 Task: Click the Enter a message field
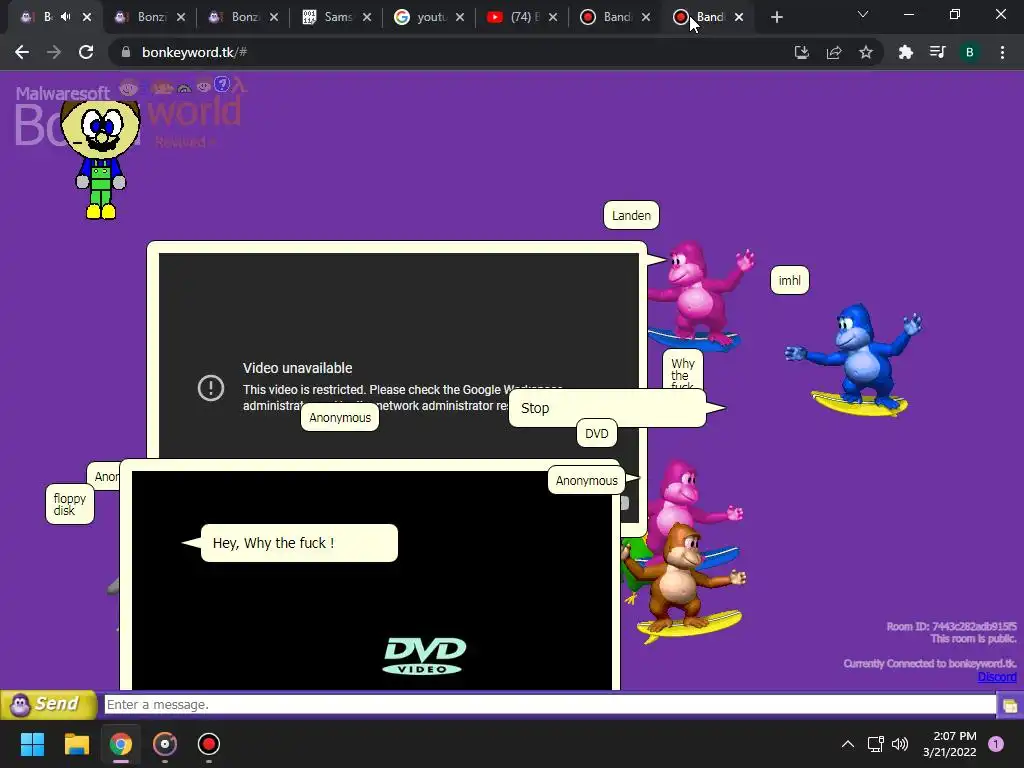[x=550, y=705]
